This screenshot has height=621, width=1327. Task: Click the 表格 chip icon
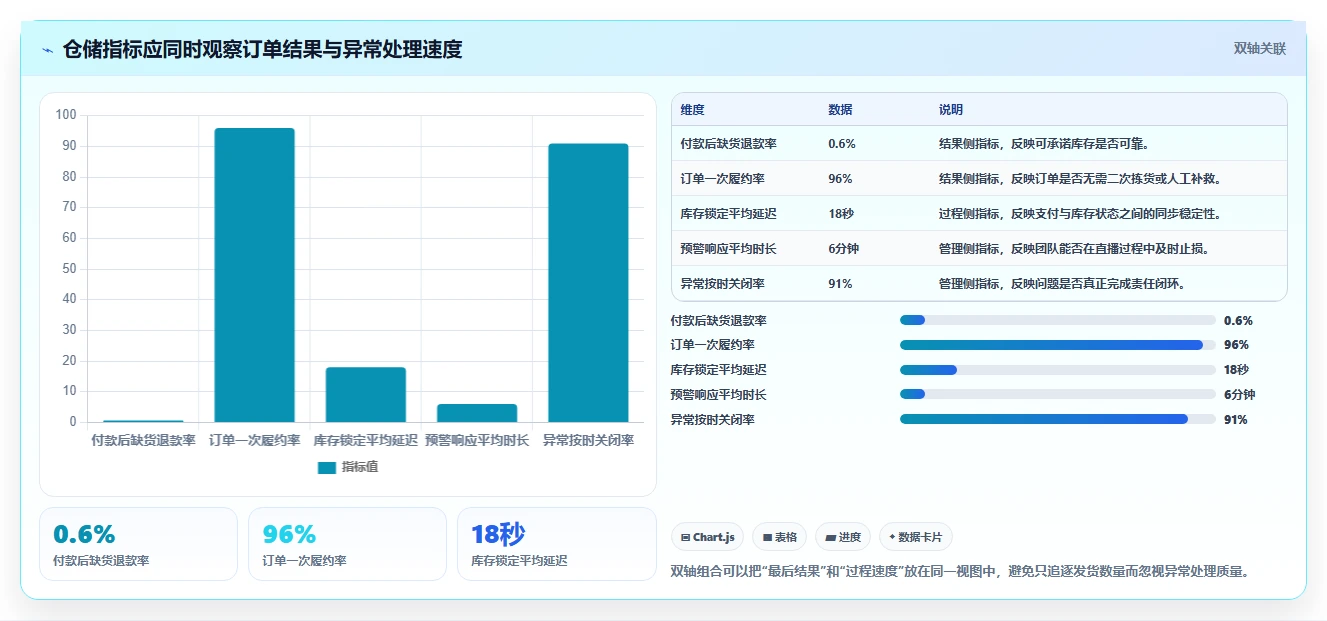(767, 537)
